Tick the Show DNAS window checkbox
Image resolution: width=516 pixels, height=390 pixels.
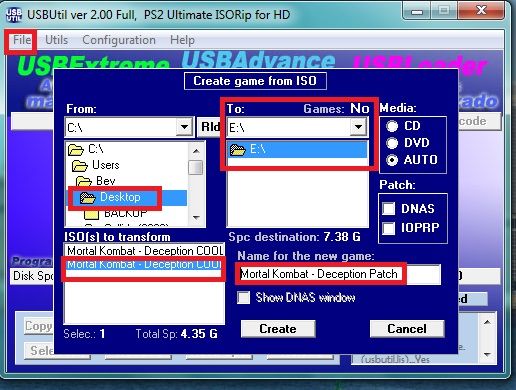[x=243, y=297]
